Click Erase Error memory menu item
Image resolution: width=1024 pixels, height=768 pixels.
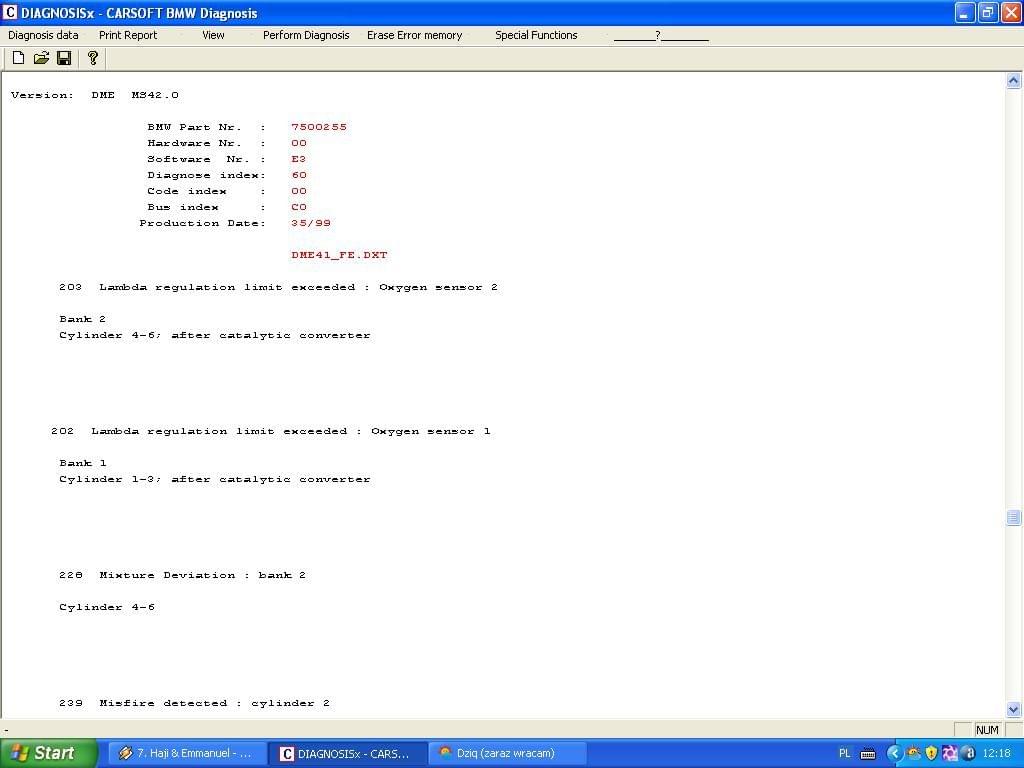[x=414, y=35]
